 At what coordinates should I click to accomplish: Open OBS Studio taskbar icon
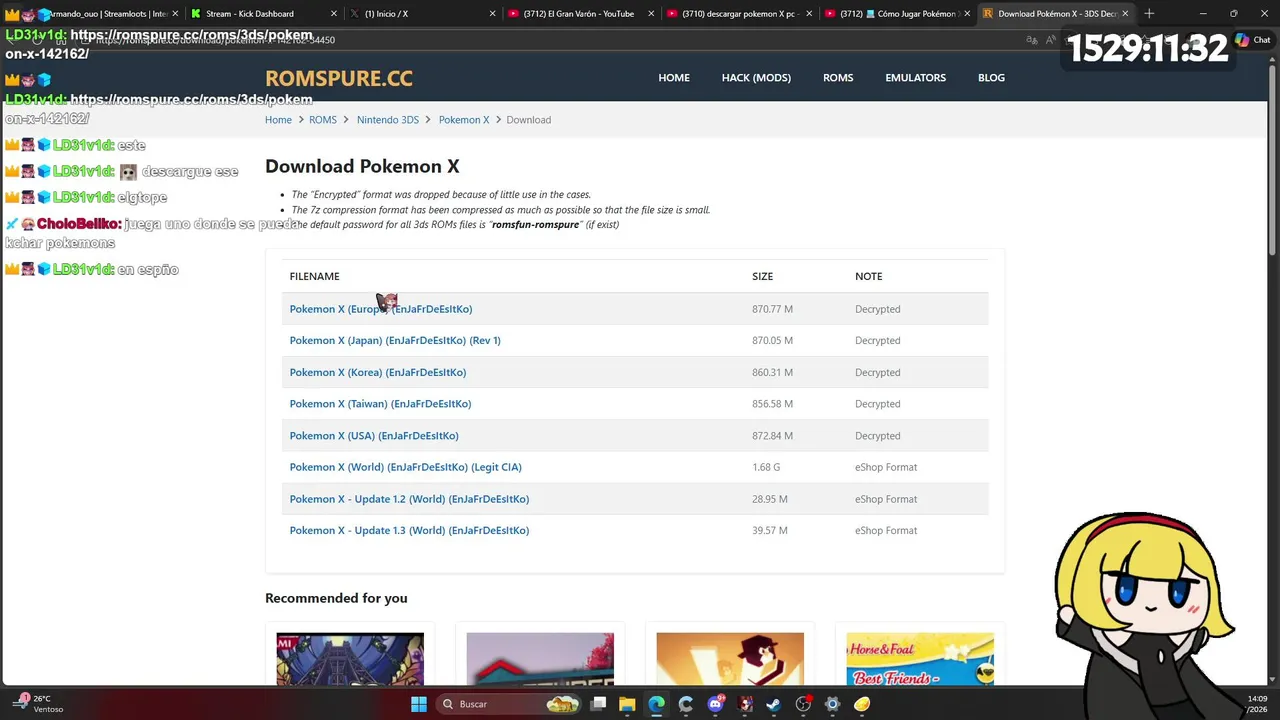point(803,704)
